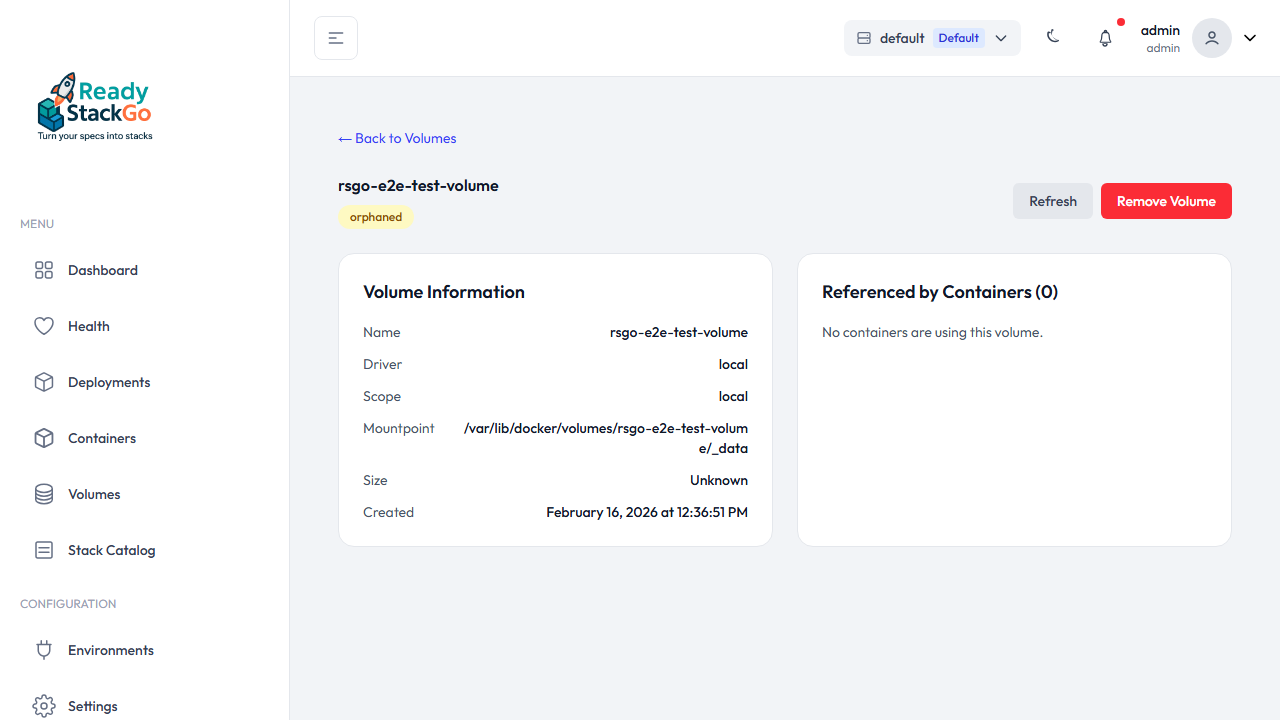
Task: Click the Volumes stack icon
Action: [x=43, y=494]
